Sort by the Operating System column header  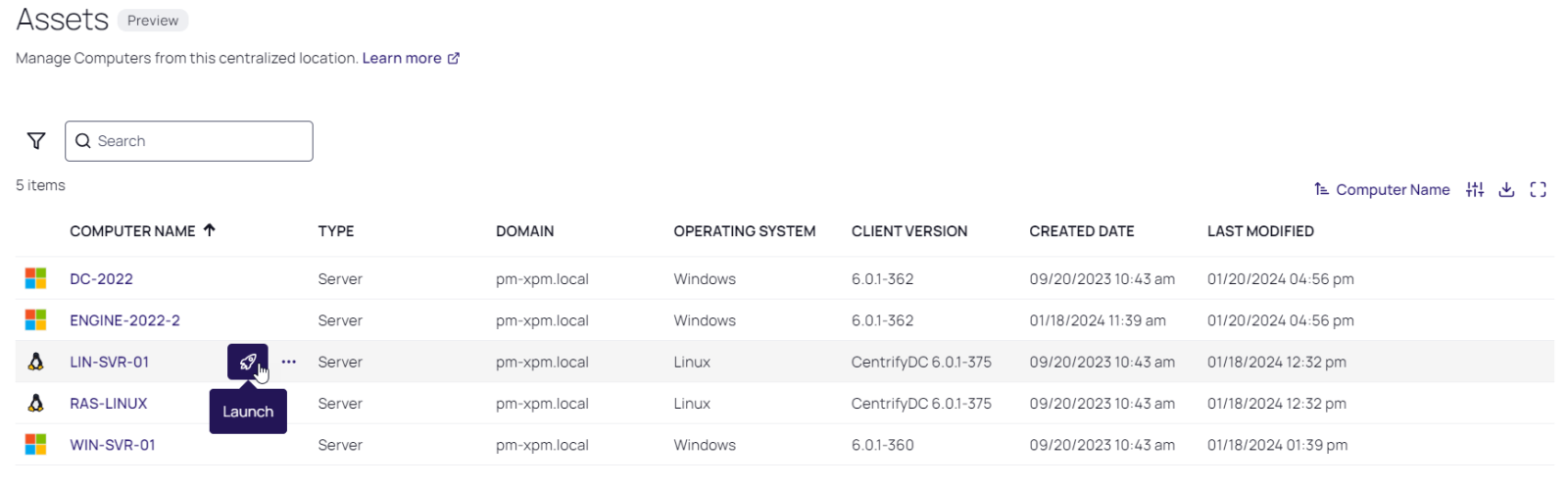[744, 231]
